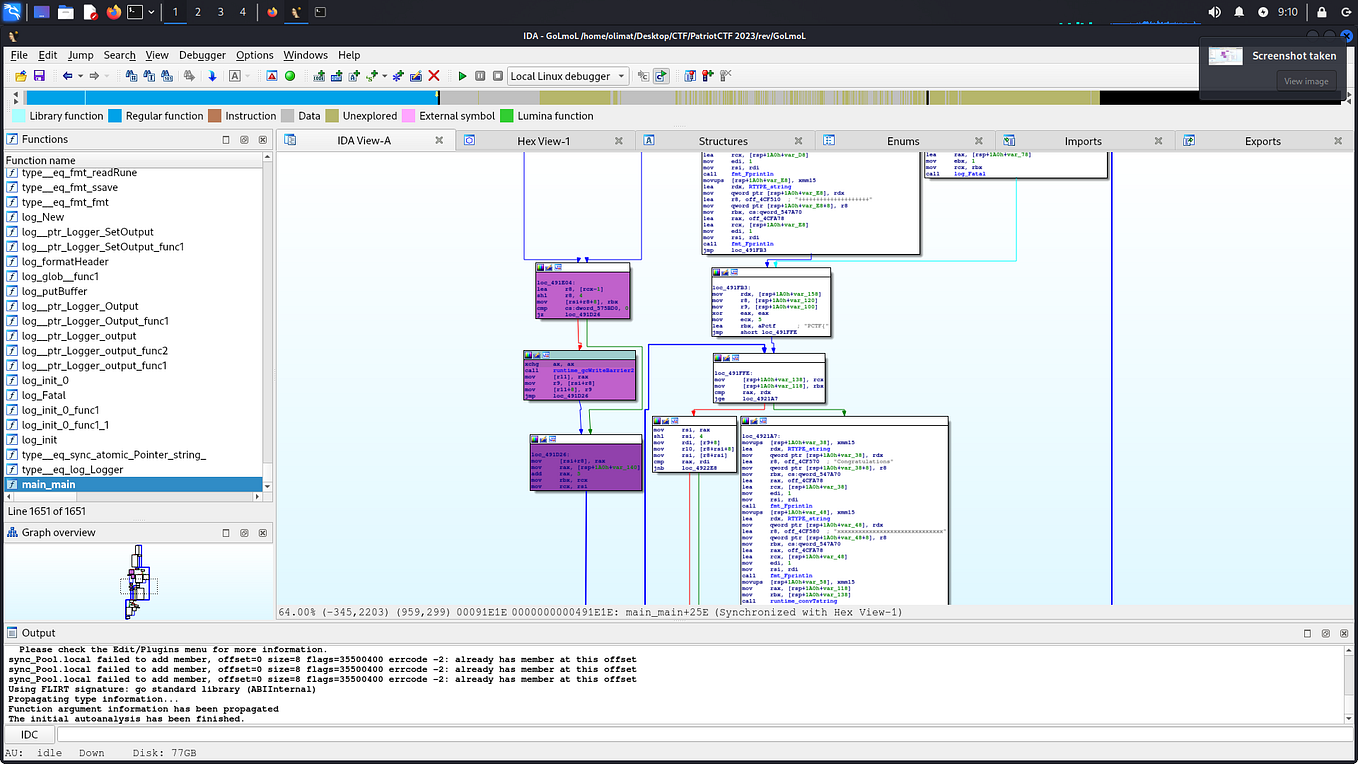Jump back with the blue left arrow

coord(67,76)
